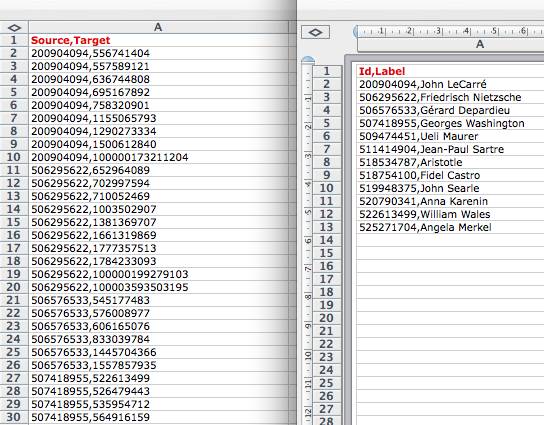The image size is (544, 425).
Task: Select the Aristotle cell
Action: point(450,162)
